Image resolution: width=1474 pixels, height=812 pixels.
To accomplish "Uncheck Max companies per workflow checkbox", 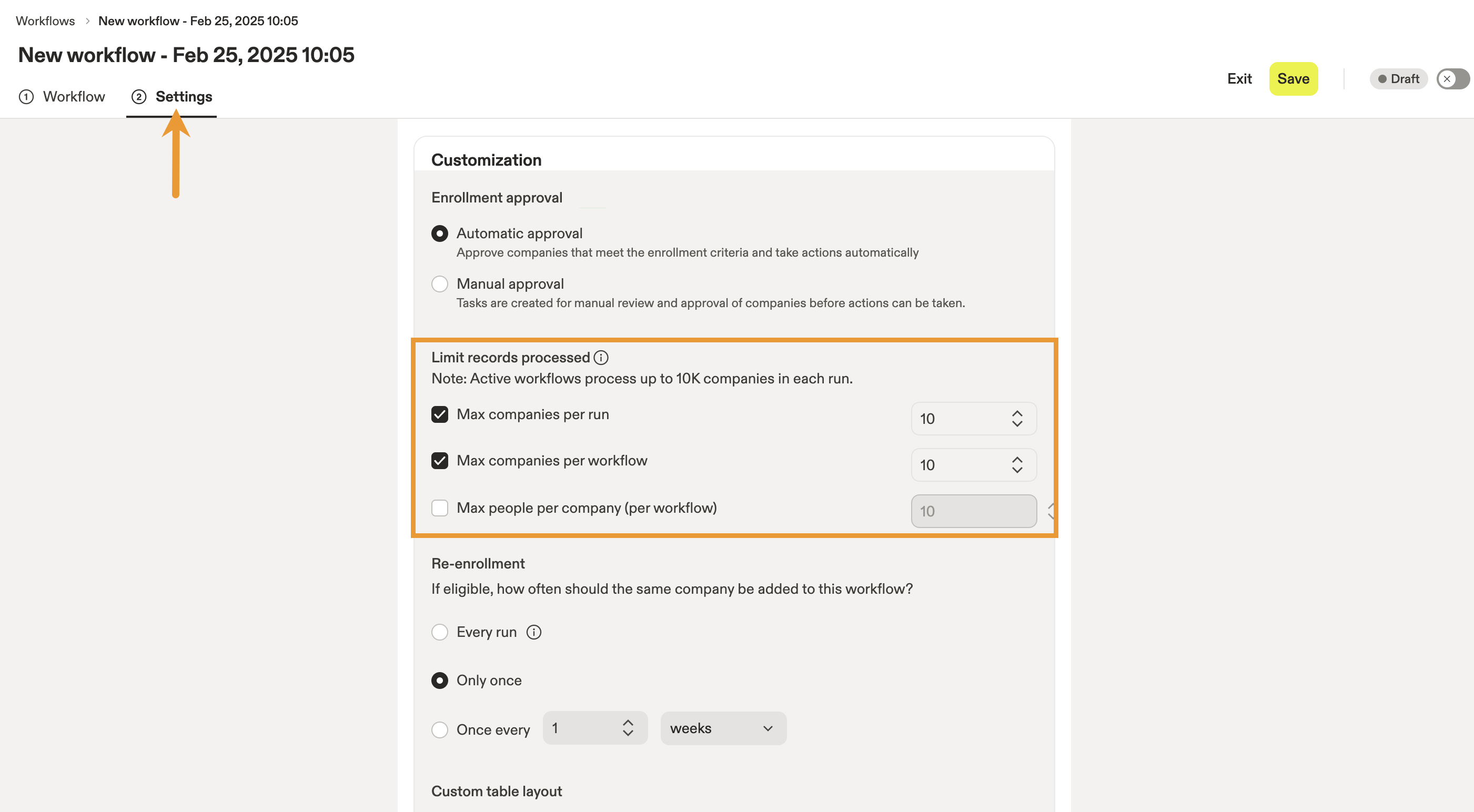I will pyautogui.click(x=439, y=461).
